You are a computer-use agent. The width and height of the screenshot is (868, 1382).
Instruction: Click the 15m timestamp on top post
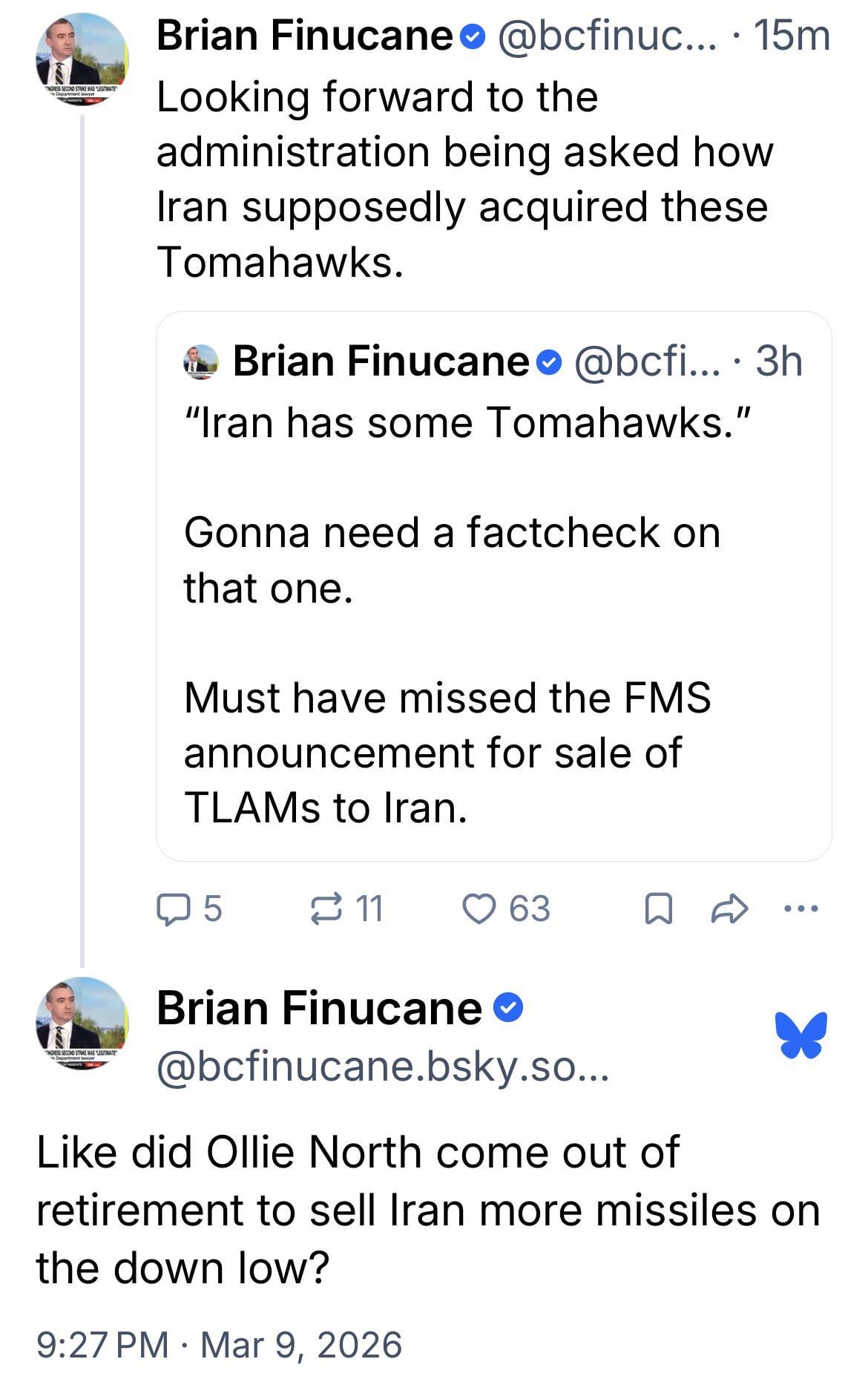[792, 35]
